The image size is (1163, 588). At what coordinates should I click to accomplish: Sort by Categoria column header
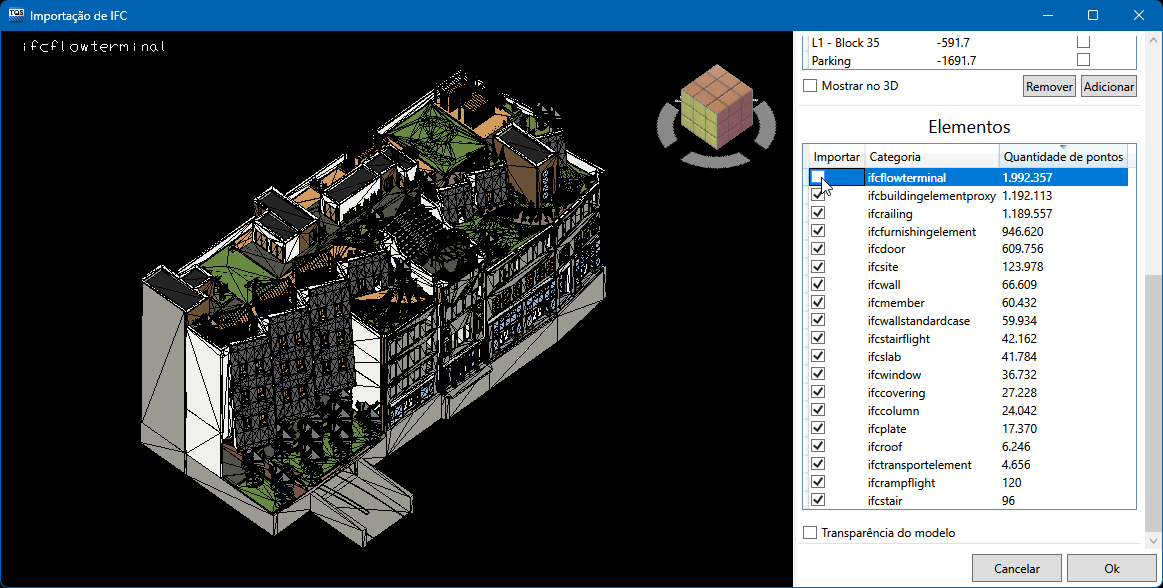[931, 157]
